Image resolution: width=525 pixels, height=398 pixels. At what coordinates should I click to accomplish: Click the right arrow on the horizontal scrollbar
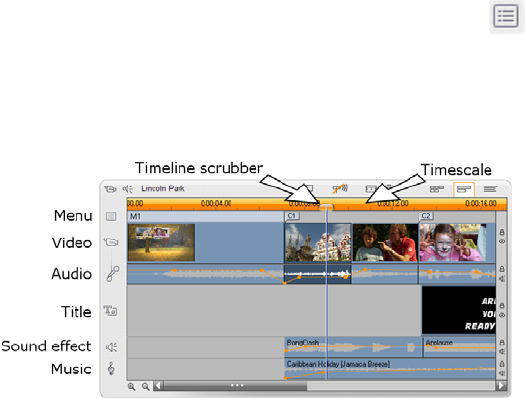pyautogui.click(x=501, y=386)
